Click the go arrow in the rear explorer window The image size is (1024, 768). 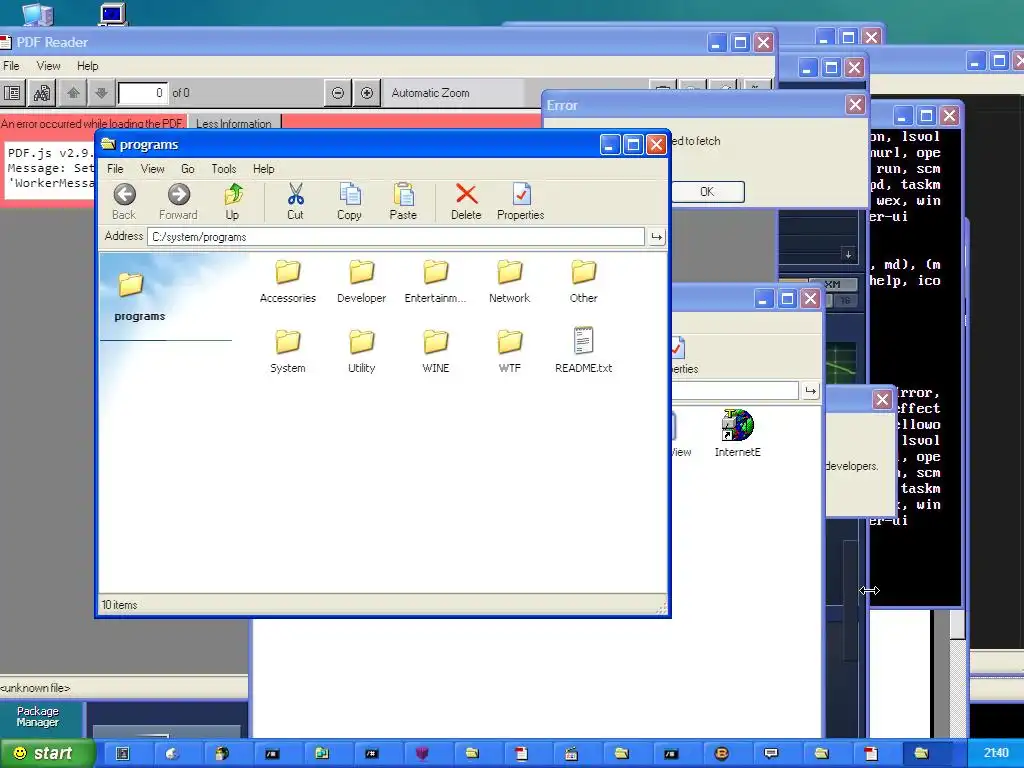point(810,391)
